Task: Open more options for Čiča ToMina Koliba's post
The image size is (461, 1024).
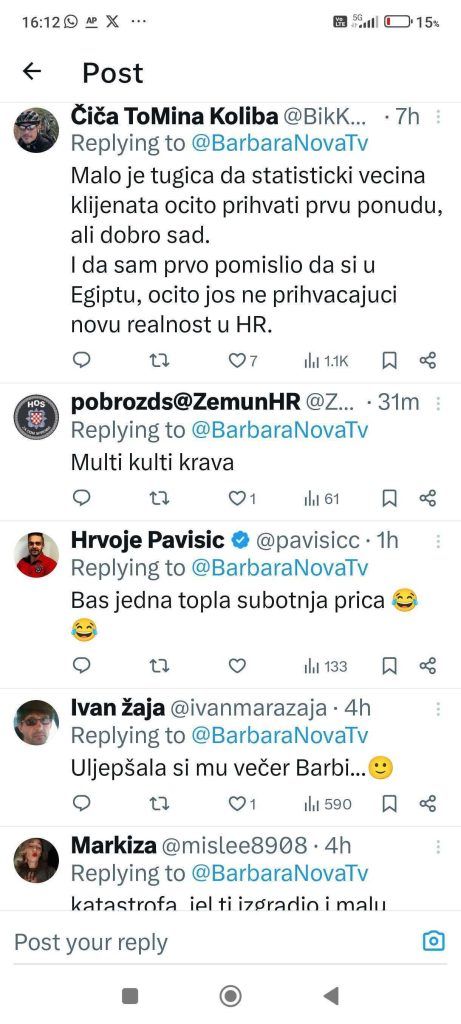Action: [438, 117]
